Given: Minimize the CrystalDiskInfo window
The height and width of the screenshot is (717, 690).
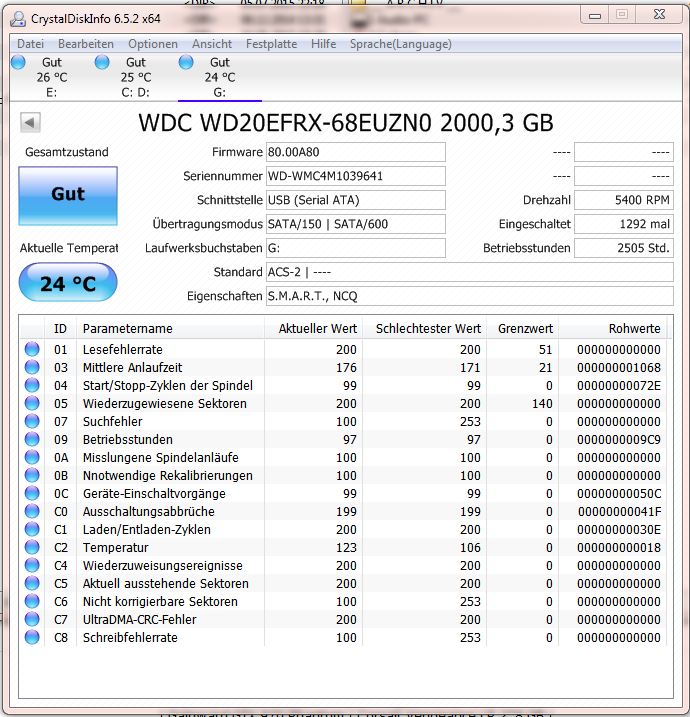Looking at the screenshot, I should 595,16.
